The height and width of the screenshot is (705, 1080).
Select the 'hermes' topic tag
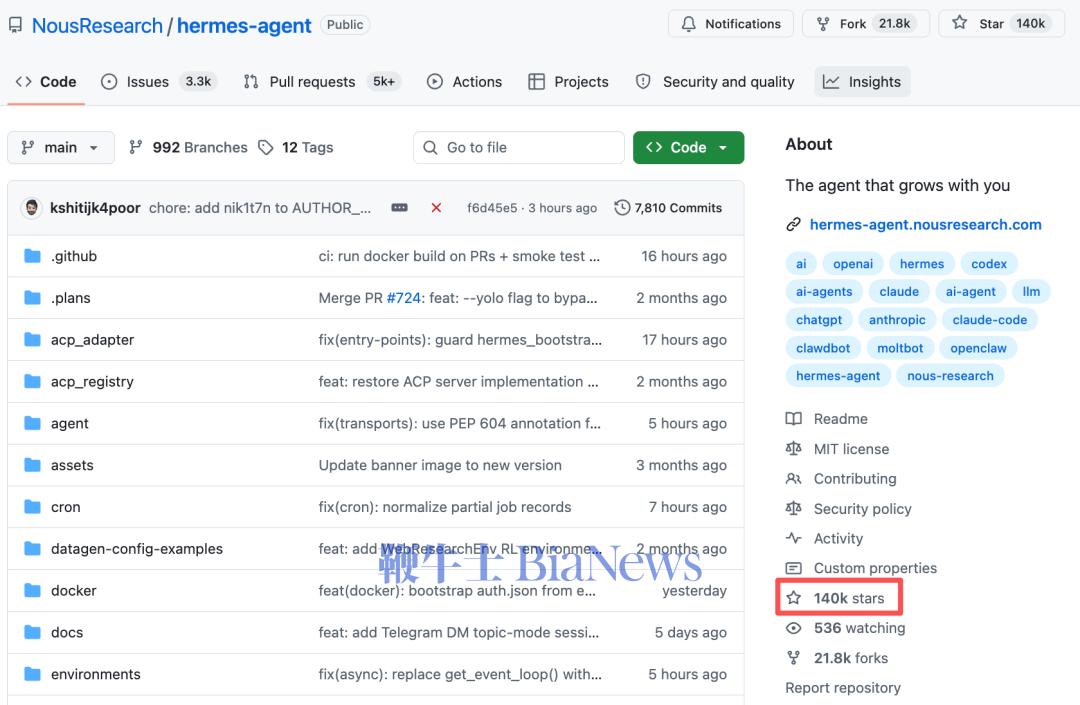click(922, 264)
